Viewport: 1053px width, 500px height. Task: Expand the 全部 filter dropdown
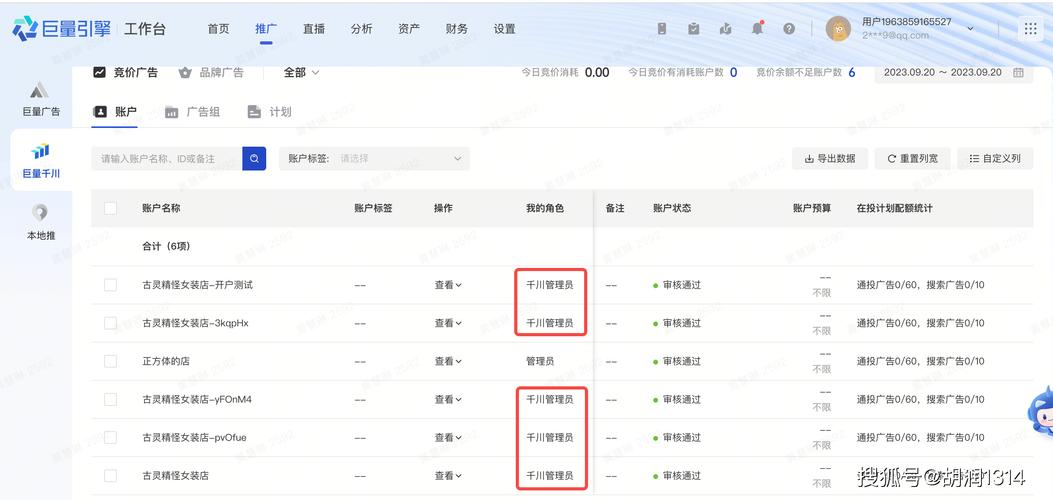click(x=302, y=72)
